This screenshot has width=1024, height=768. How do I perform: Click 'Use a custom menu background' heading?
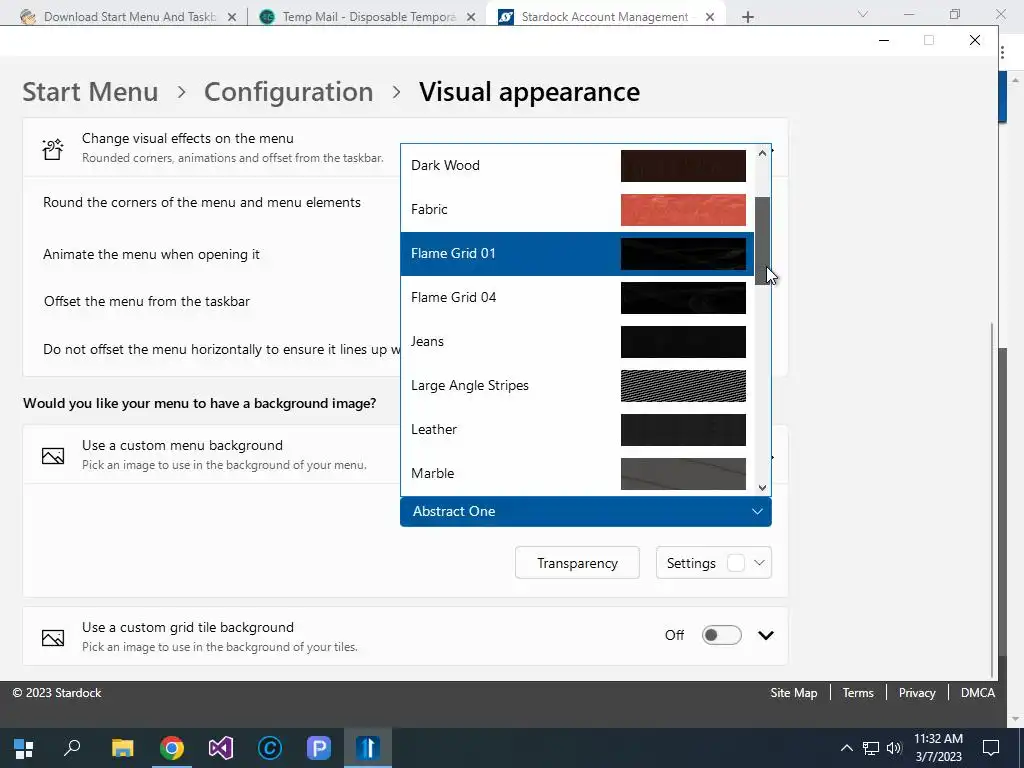coord(182,445)
